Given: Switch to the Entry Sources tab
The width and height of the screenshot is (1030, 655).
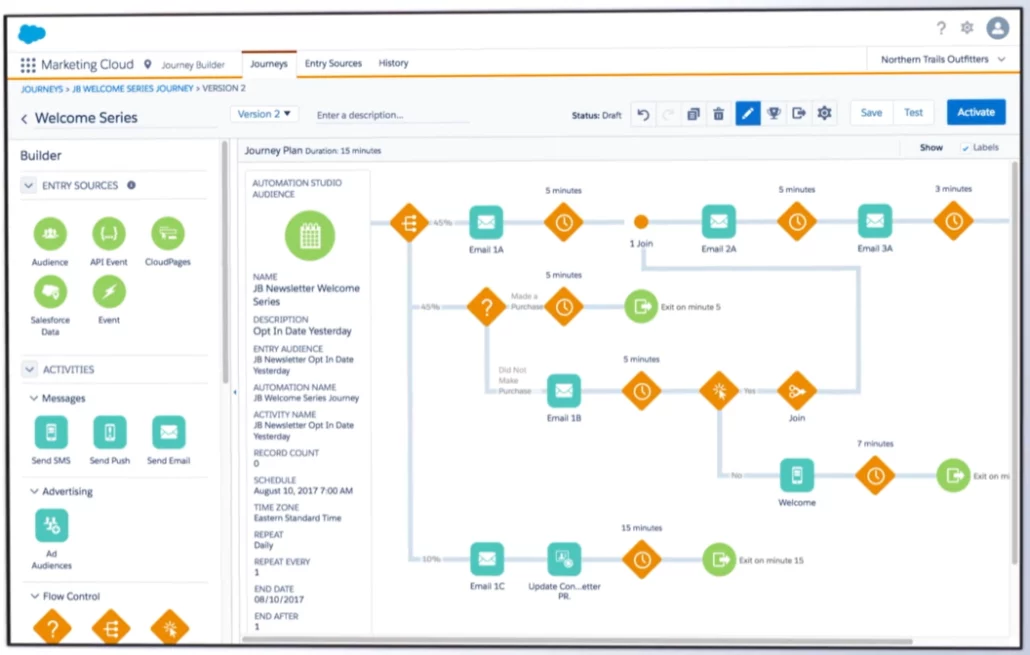Looking at the screenshot, I should [x=333, y=63].
